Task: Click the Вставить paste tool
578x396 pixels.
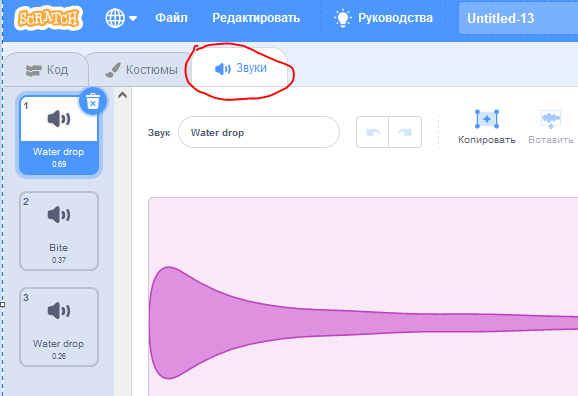Action: point(551,127)
